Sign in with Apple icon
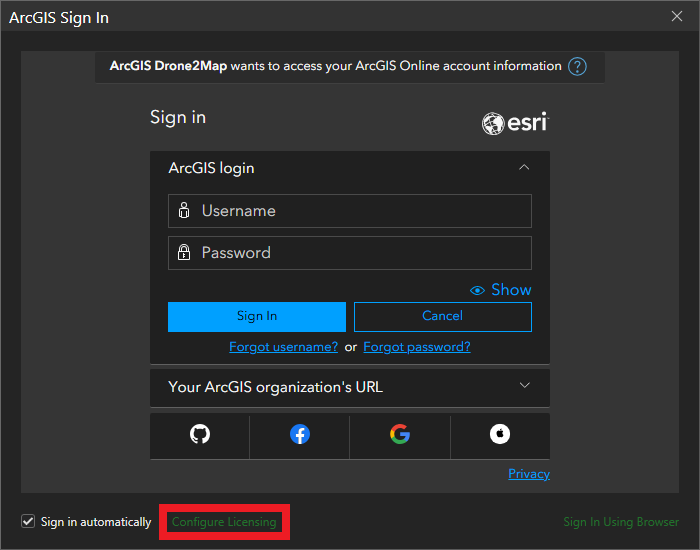 click(500, 434)
